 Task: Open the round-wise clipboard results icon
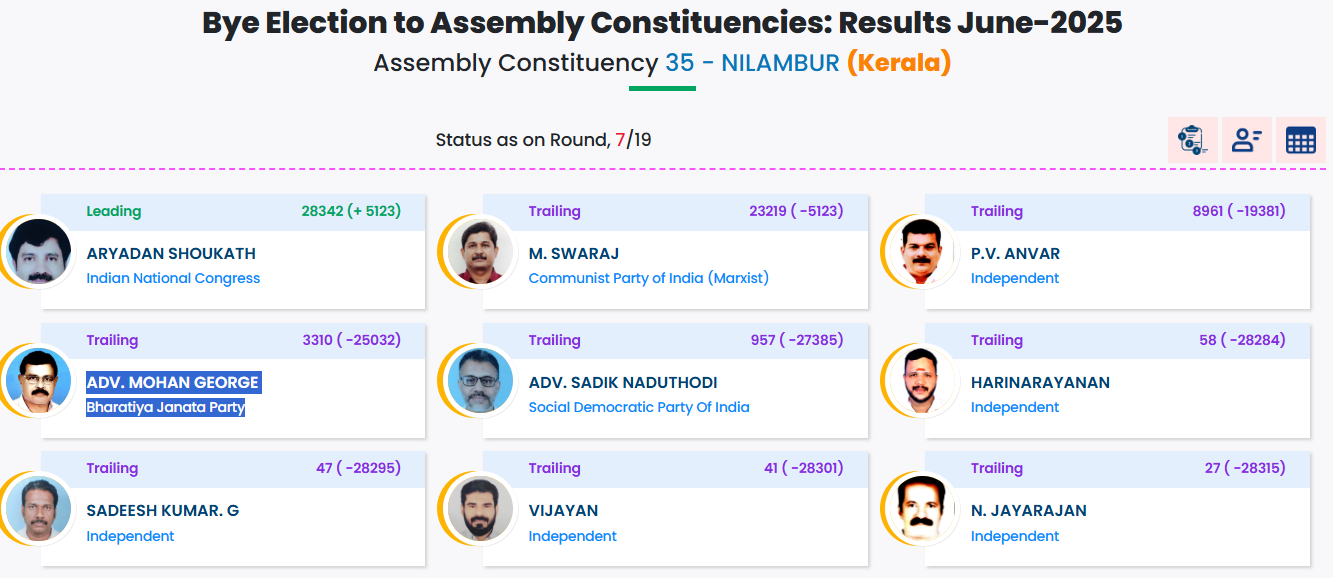(1192, 140)
